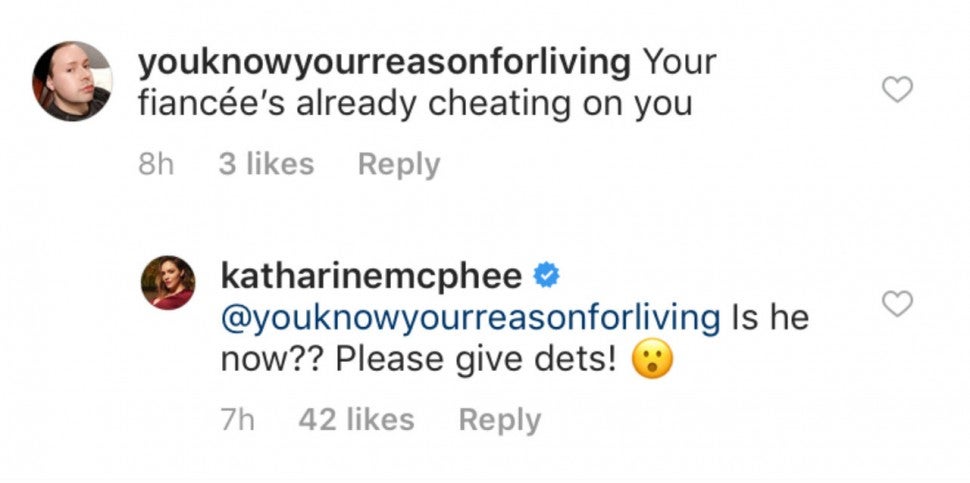The width and height of the screenshot is (970, 483).
Task: Click the 8h timestamp
Action: pyautogui.click(x=155, y=164)
